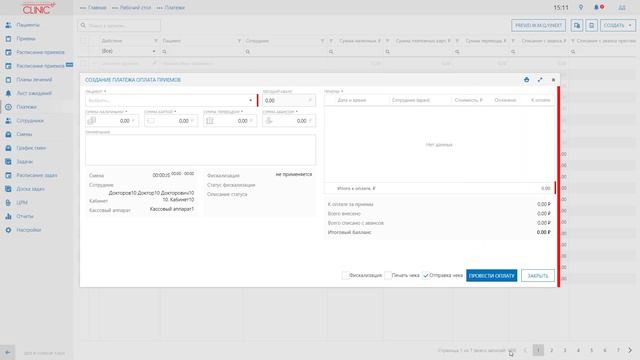Viewport: 640px width, 360px height.
Task: Go to page 2 in pagination
Action: click(x=551, y=350)
